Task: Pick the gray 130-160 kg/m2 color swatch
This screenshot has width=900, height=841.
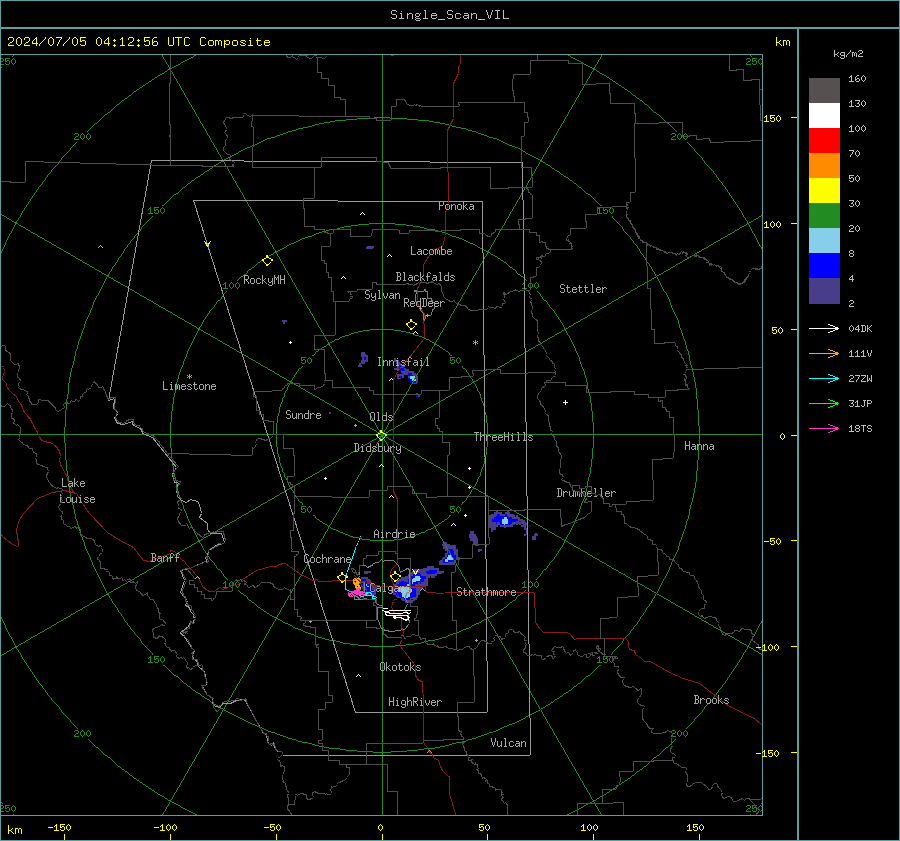Action: click(x=824, y=91)
